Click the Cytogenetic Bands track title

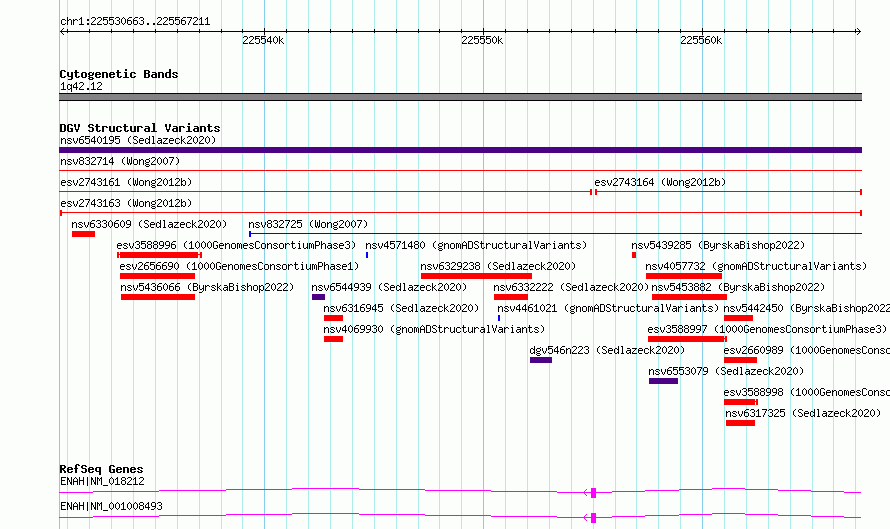119,74
